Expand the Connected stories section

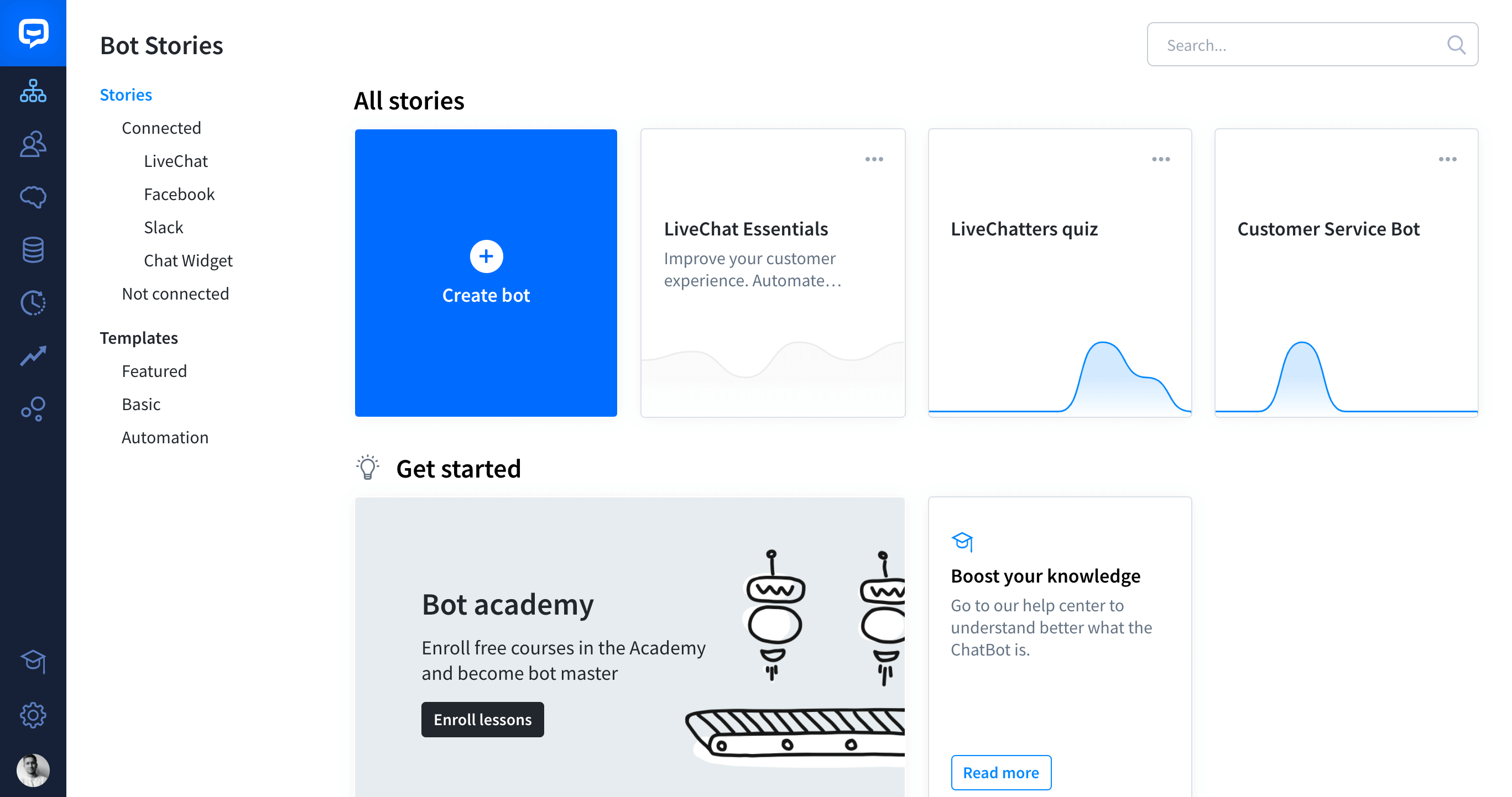[160, 127]
